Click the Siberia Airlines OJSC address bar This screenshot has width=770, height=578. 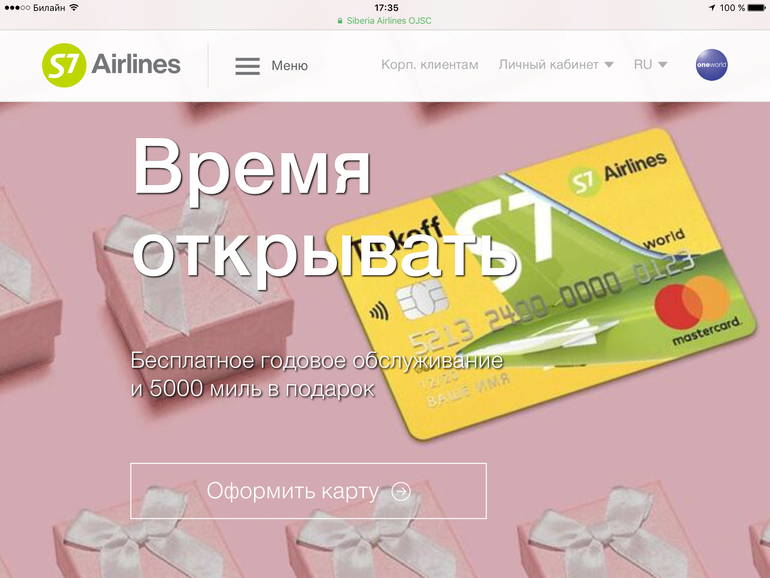point(385,21)
